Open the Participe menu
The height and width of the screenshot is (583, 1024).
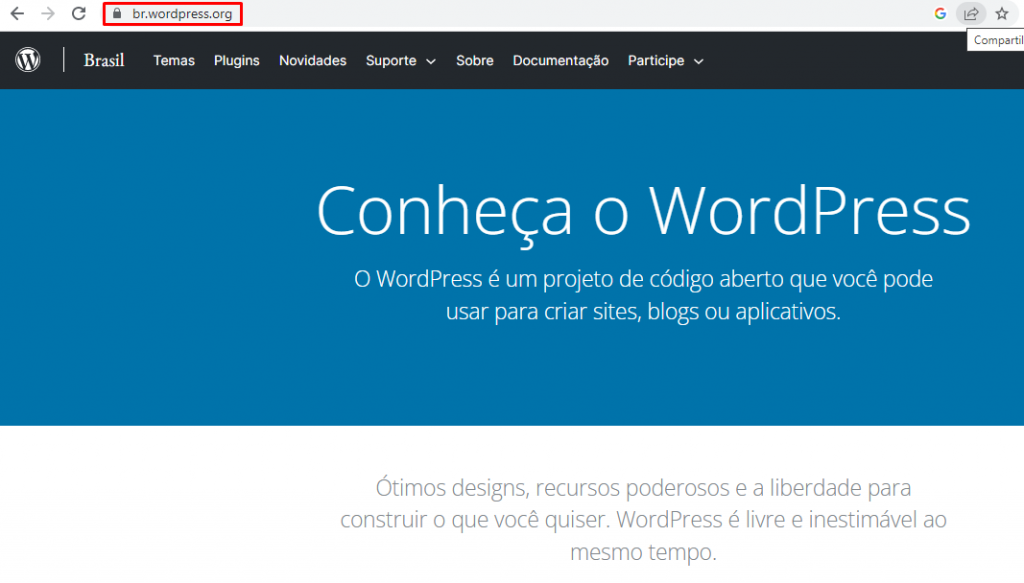[656, 61]
